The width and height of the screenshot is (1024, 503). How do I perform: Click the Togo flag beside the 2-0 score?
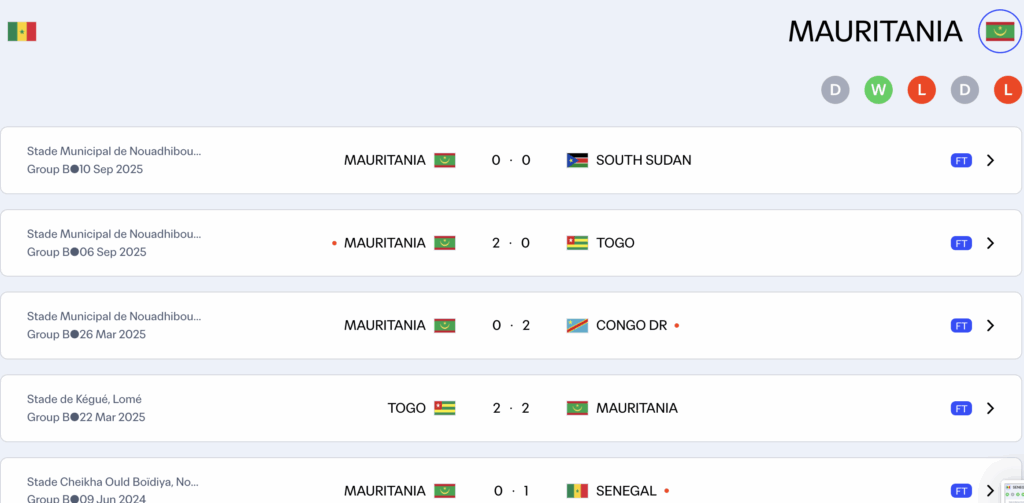click(x=577, y=243)
